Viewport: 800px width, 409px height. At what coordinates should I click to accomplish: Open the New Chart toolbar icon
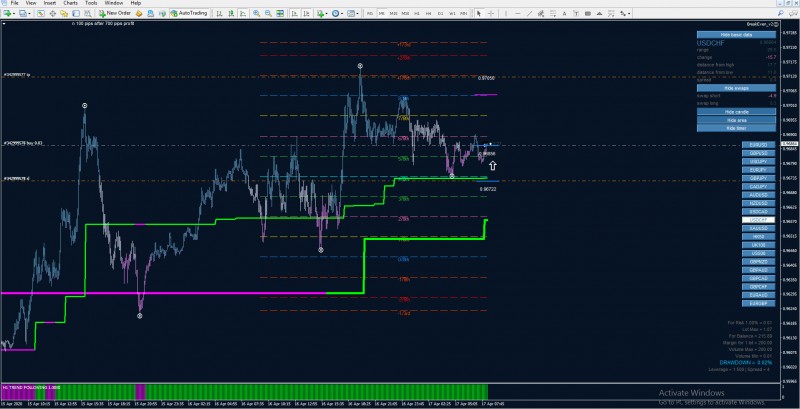(7, 13)
